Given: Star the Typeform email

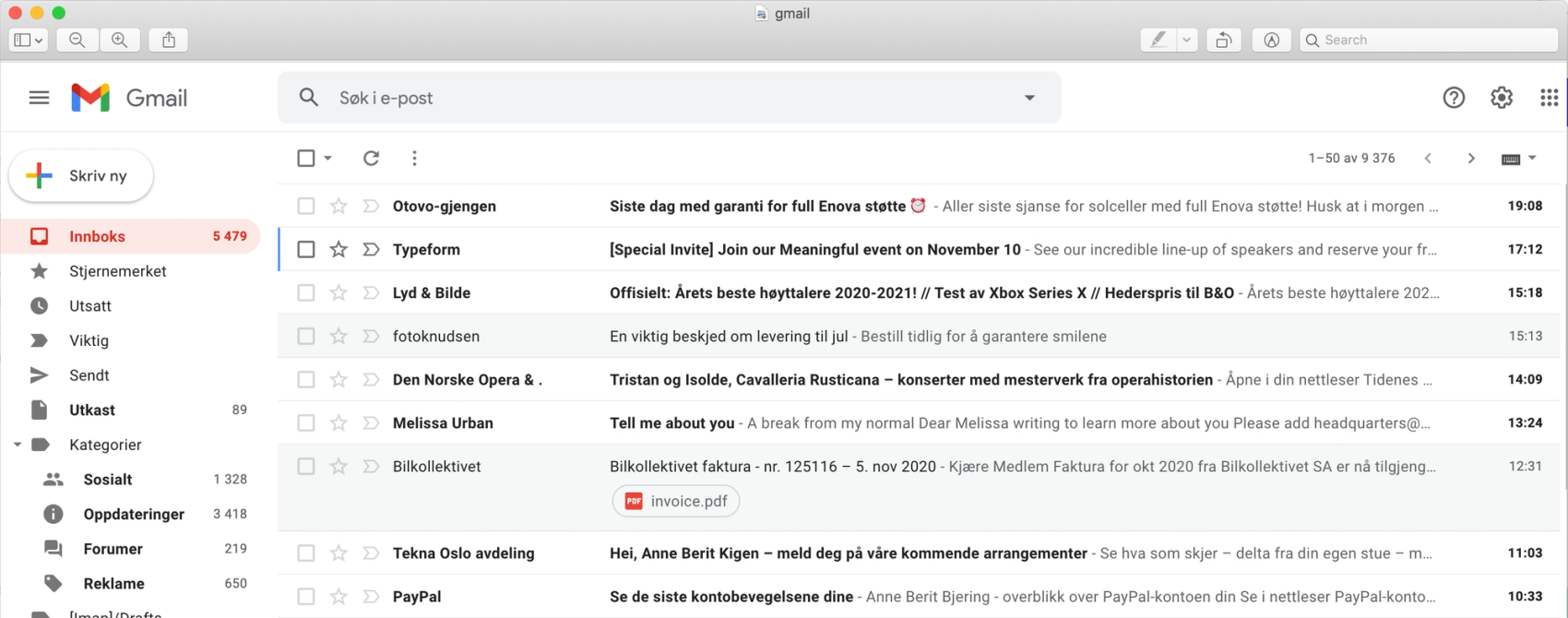Looking at the screenshot, I should tap(339, 249).
